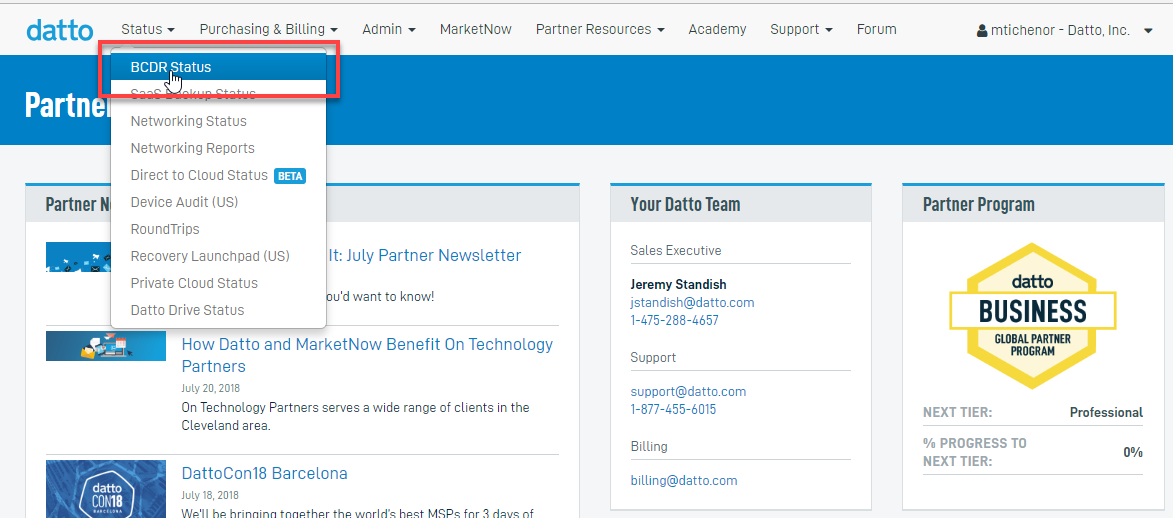1173x518 pixels.
Task: Open July Partner Newsletter article
Action: 425,255
